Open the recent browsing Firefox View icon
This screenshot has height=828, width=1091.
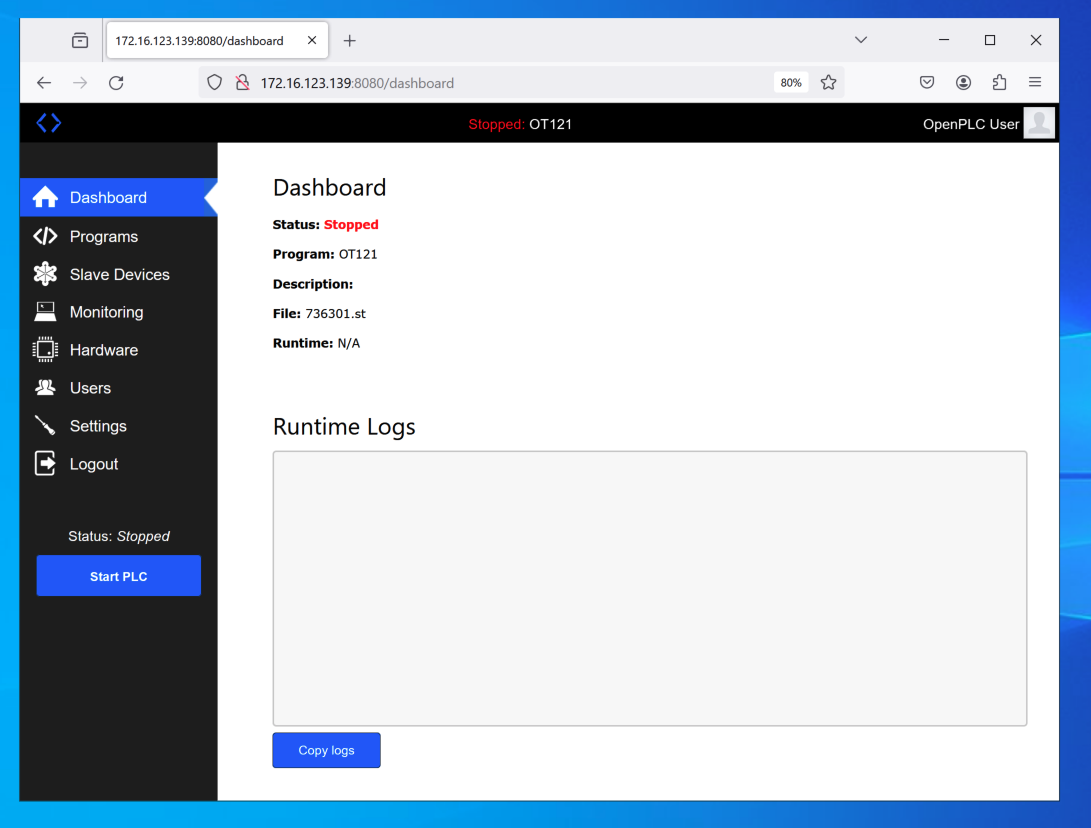click(x=80, y=40)
